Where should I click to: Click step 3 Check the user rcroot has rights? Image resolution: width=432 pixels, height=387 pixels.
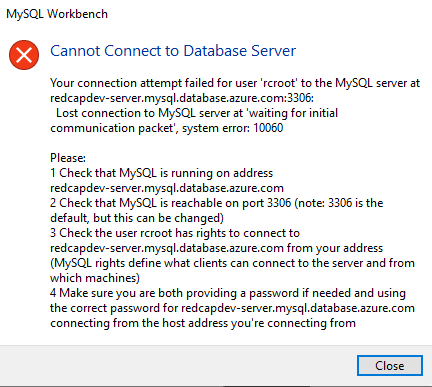click(x=175, y=233)
